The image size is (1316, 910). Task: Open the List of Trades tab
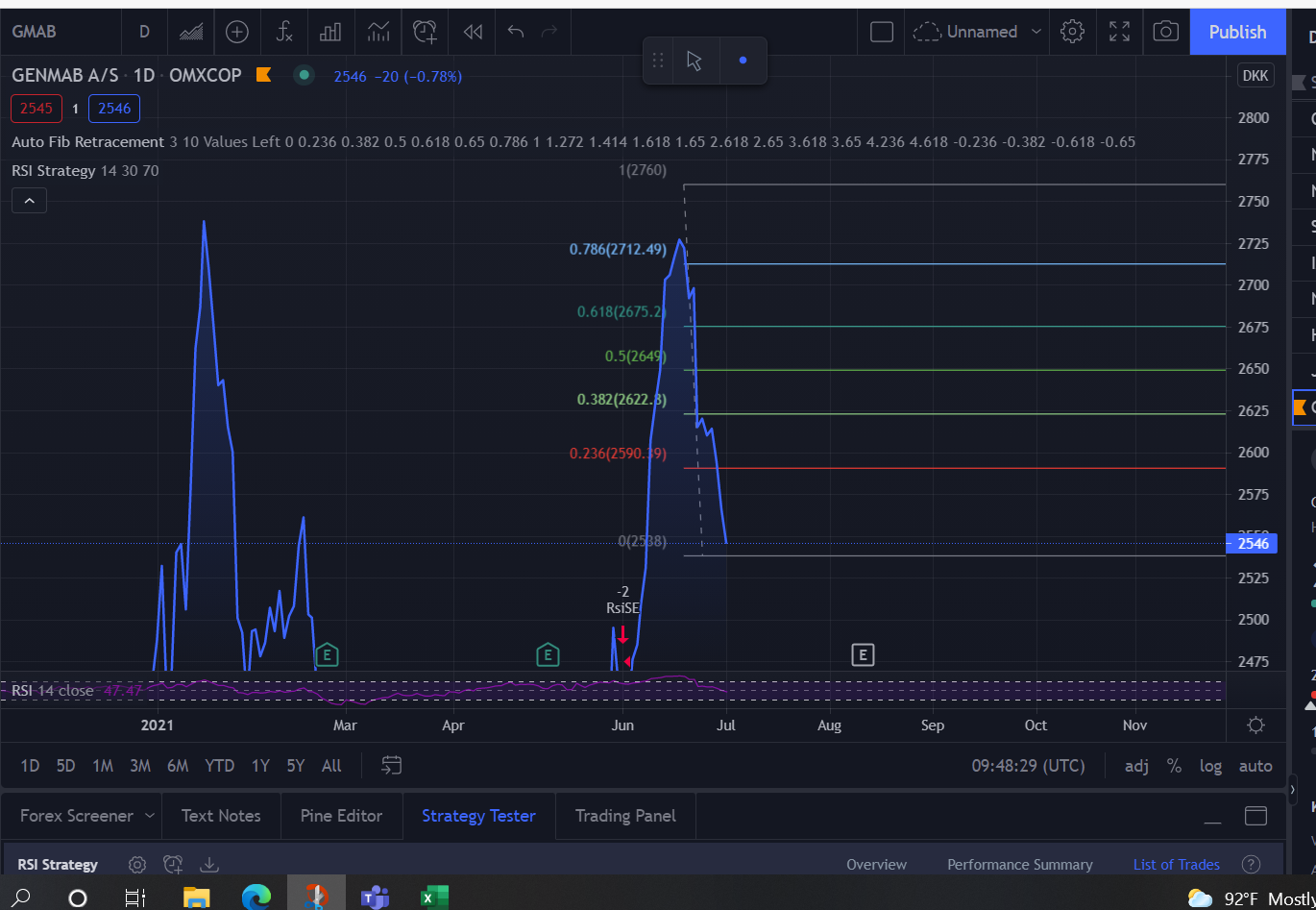point(1177,865)
